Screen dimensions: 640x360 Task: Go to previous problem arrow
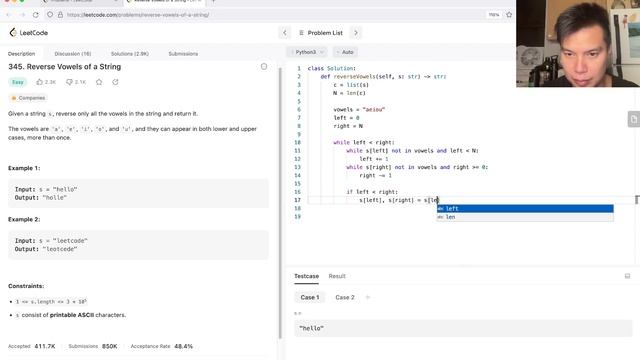pos(285,33)
